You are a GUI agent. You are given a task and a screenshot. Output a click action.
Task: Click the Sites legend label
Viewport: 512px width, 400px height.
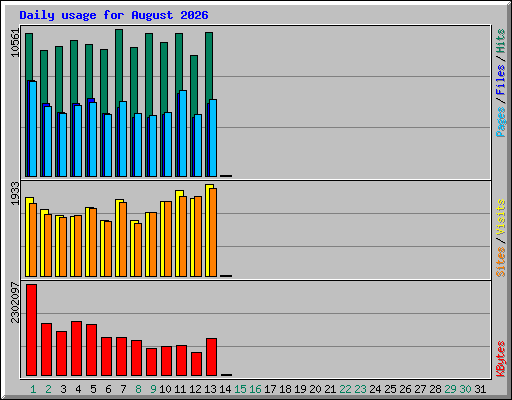click(501, 262)
